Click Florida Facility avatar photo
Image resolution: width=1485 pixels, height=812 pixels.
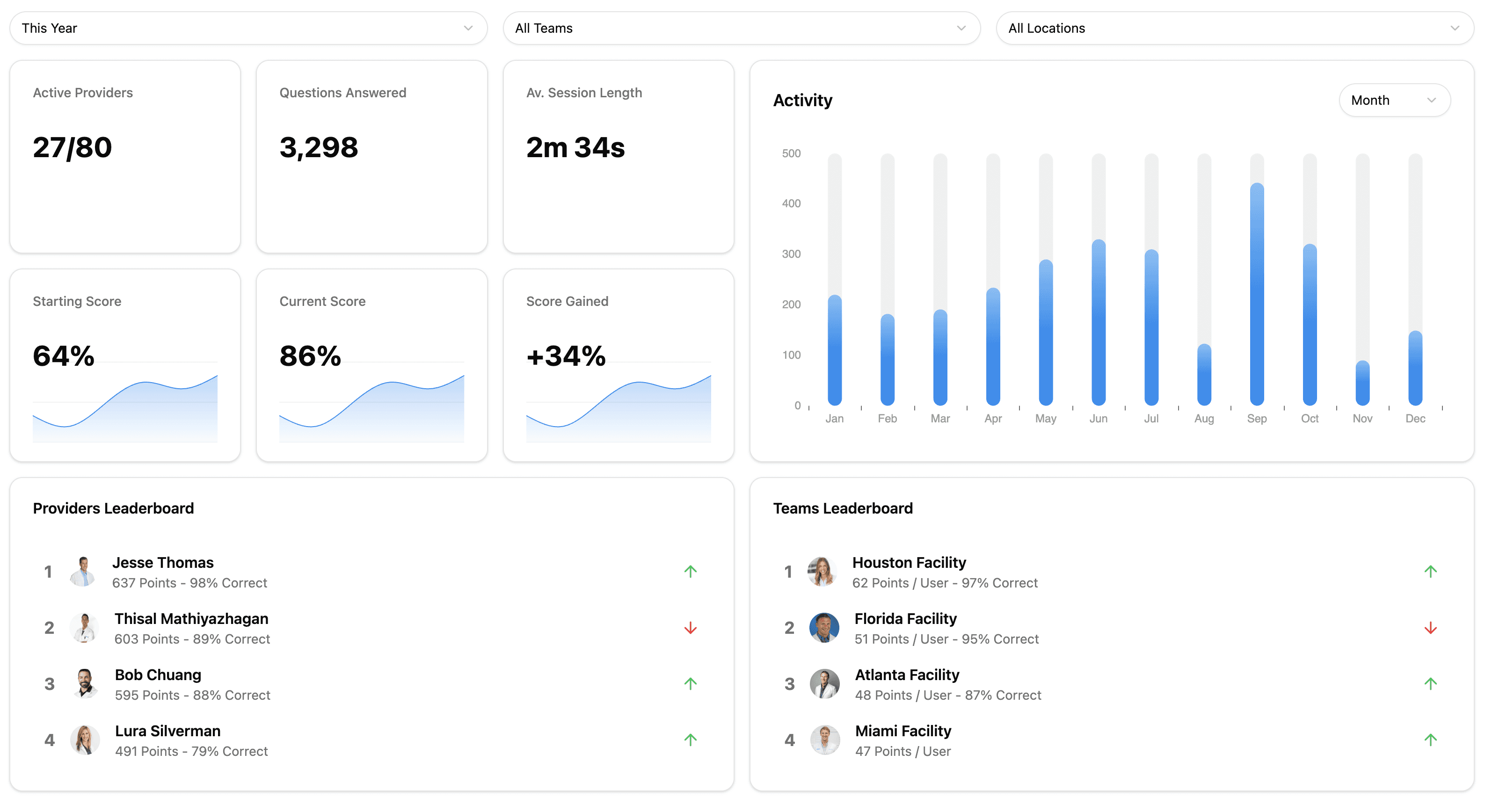824,628
